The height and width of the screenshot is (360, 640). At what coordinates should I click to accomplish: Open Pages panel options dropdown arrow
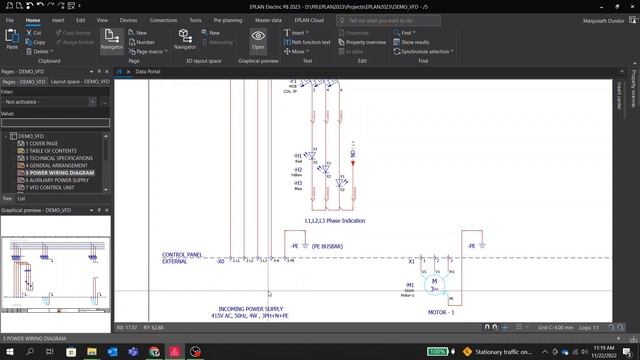pos(91,71)
